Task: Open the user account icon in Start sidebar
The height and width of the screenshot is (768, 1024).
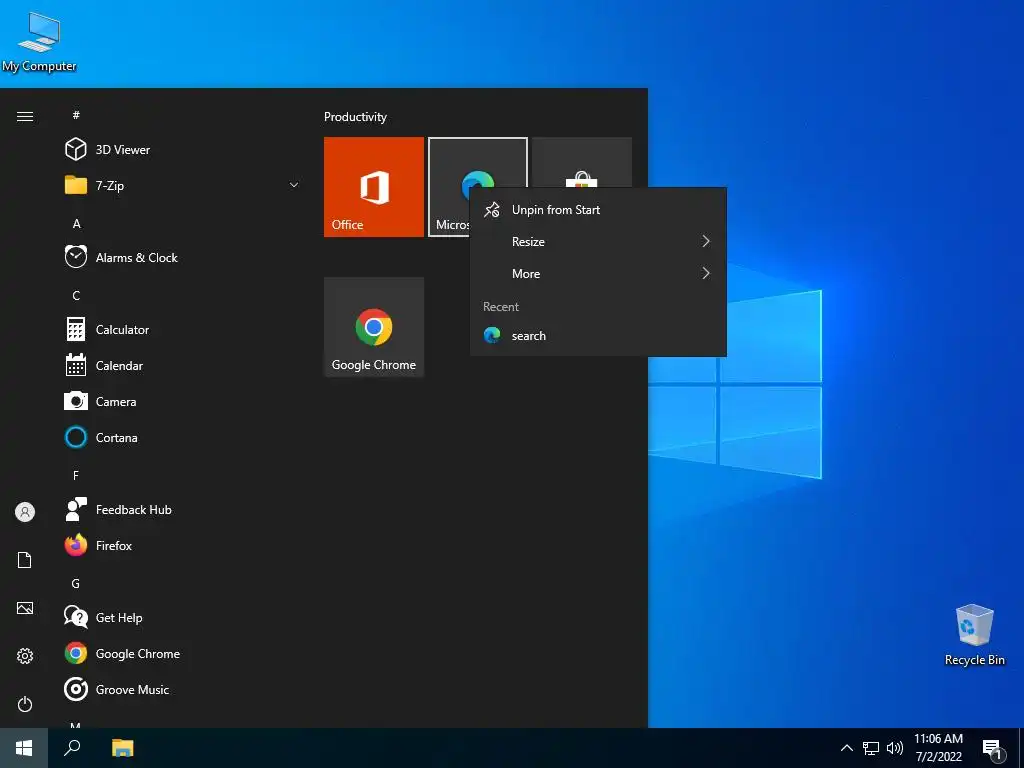Action: (x=25, y=512)
